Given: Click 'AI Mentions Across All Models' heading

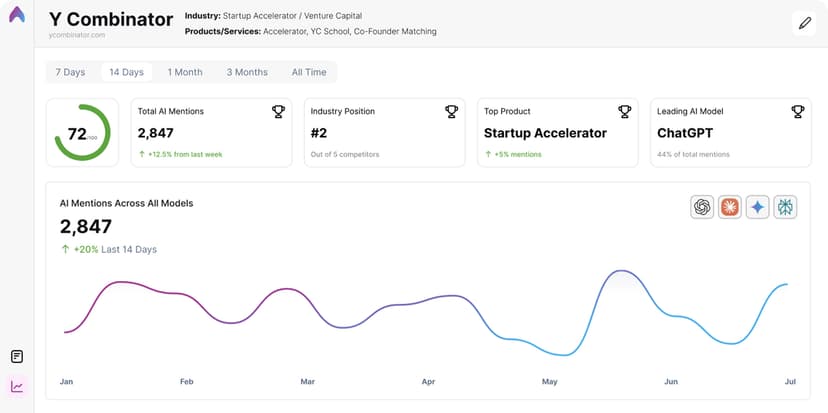Looking at the screenshot, I should coord(126,203).
